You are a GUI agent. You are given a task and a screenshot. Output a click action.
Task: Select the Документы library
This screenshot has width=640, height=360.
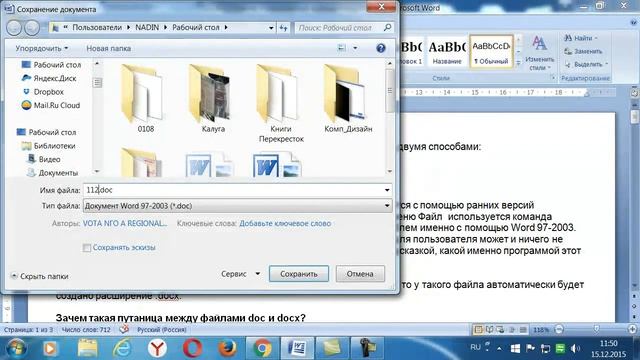tap(53, 173)
